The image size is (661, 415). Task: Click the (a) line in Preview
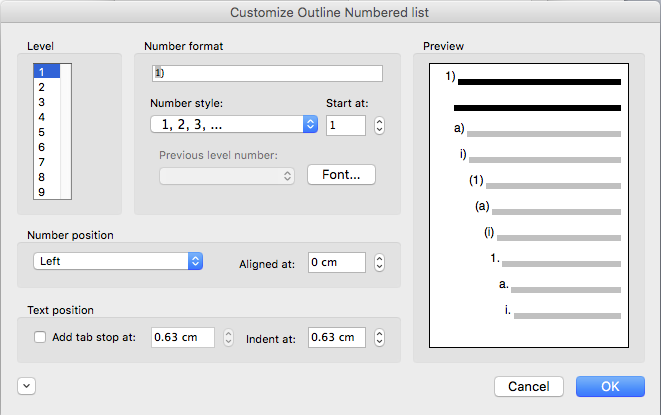coord(548,208)
